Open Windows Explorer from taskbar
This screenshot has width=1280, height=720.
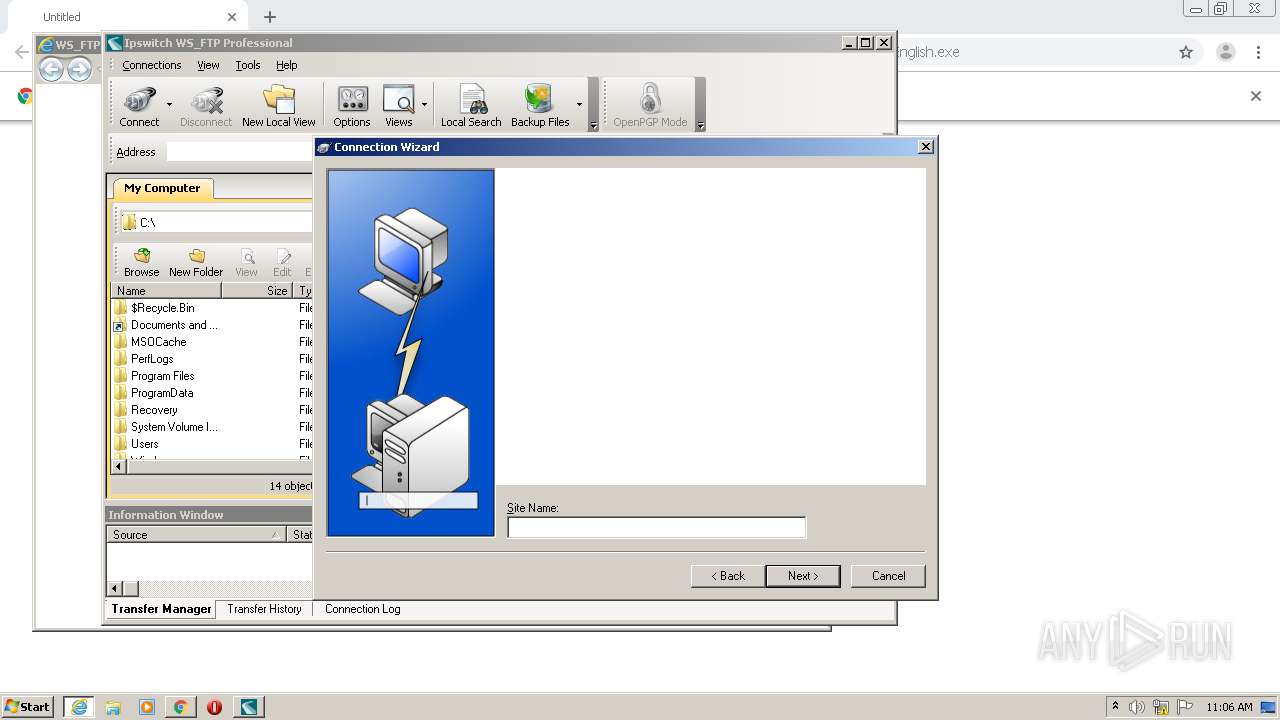[x=113, y=707]
